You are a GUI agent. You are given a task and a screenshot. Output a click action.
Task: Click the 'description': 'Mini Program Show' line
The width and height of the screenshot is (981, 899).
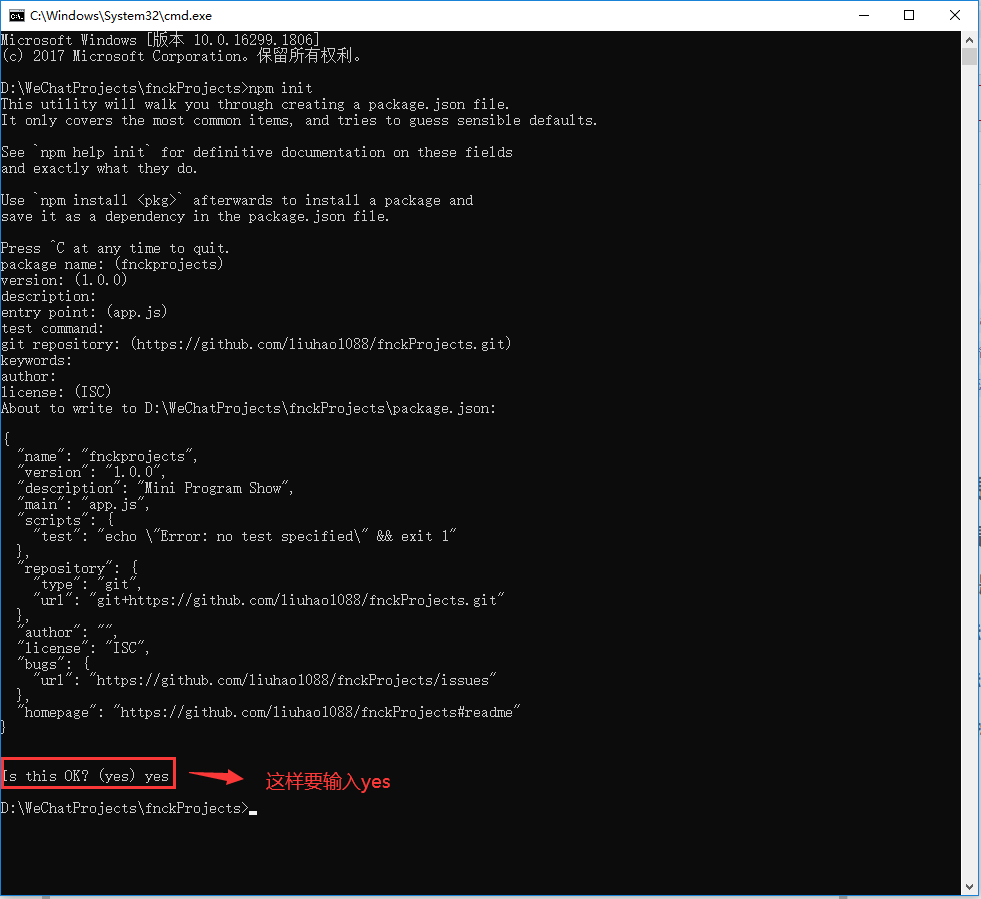pos(155,489)
